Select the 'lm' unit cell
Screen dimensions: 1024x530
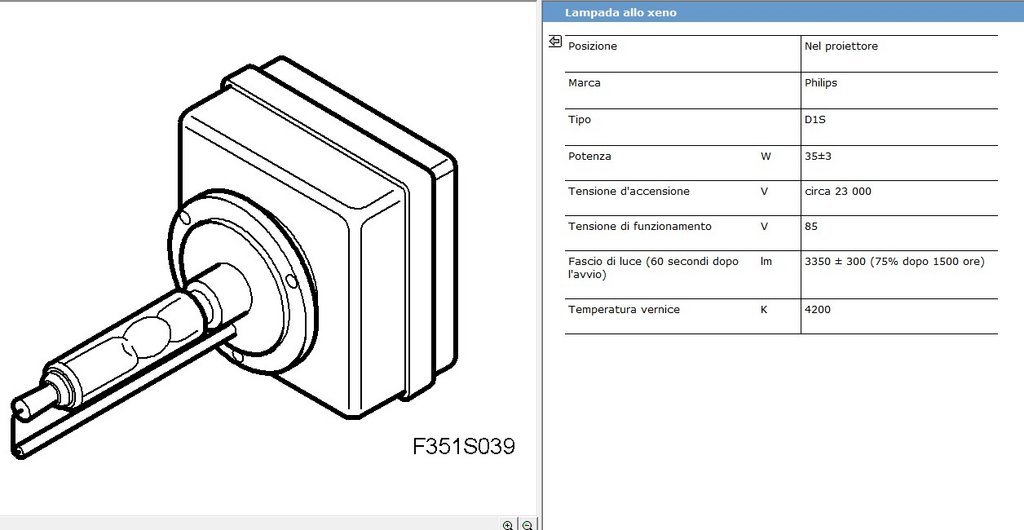point(766,261)
